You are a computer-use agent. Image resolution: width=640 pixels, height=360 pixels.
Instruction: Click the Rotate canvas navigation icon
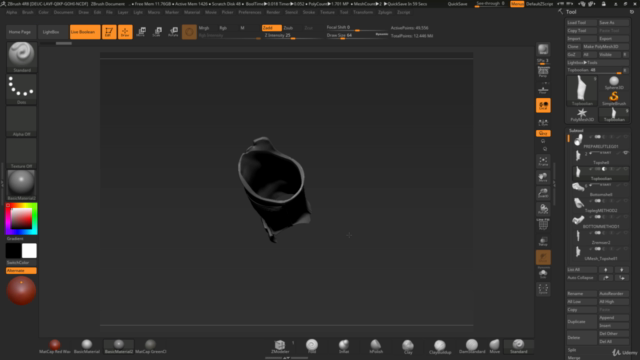[543, 209]
